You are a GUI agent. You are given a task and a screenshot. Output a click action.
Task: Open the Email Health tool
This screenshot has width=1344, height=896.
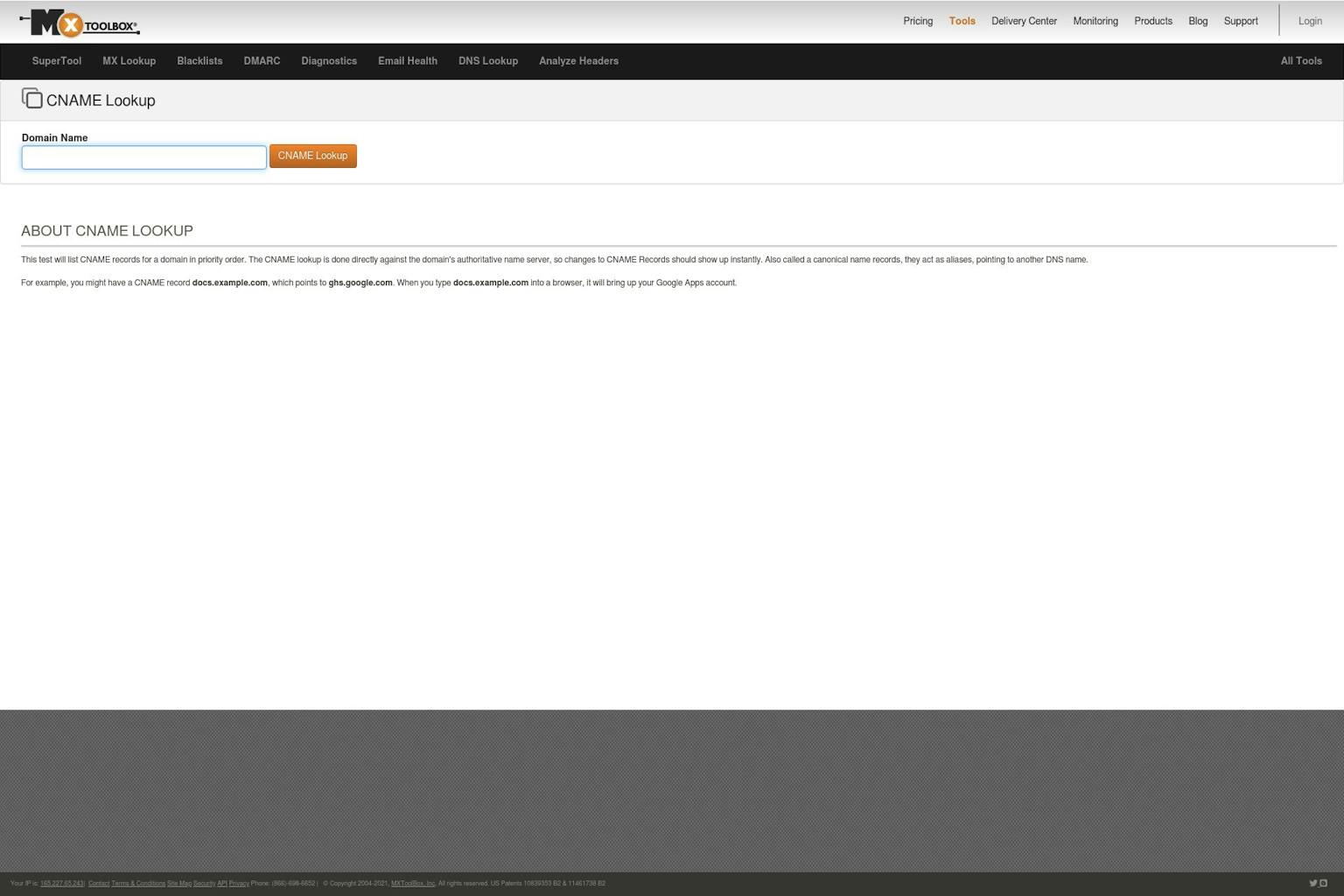(x=407, y=60)
